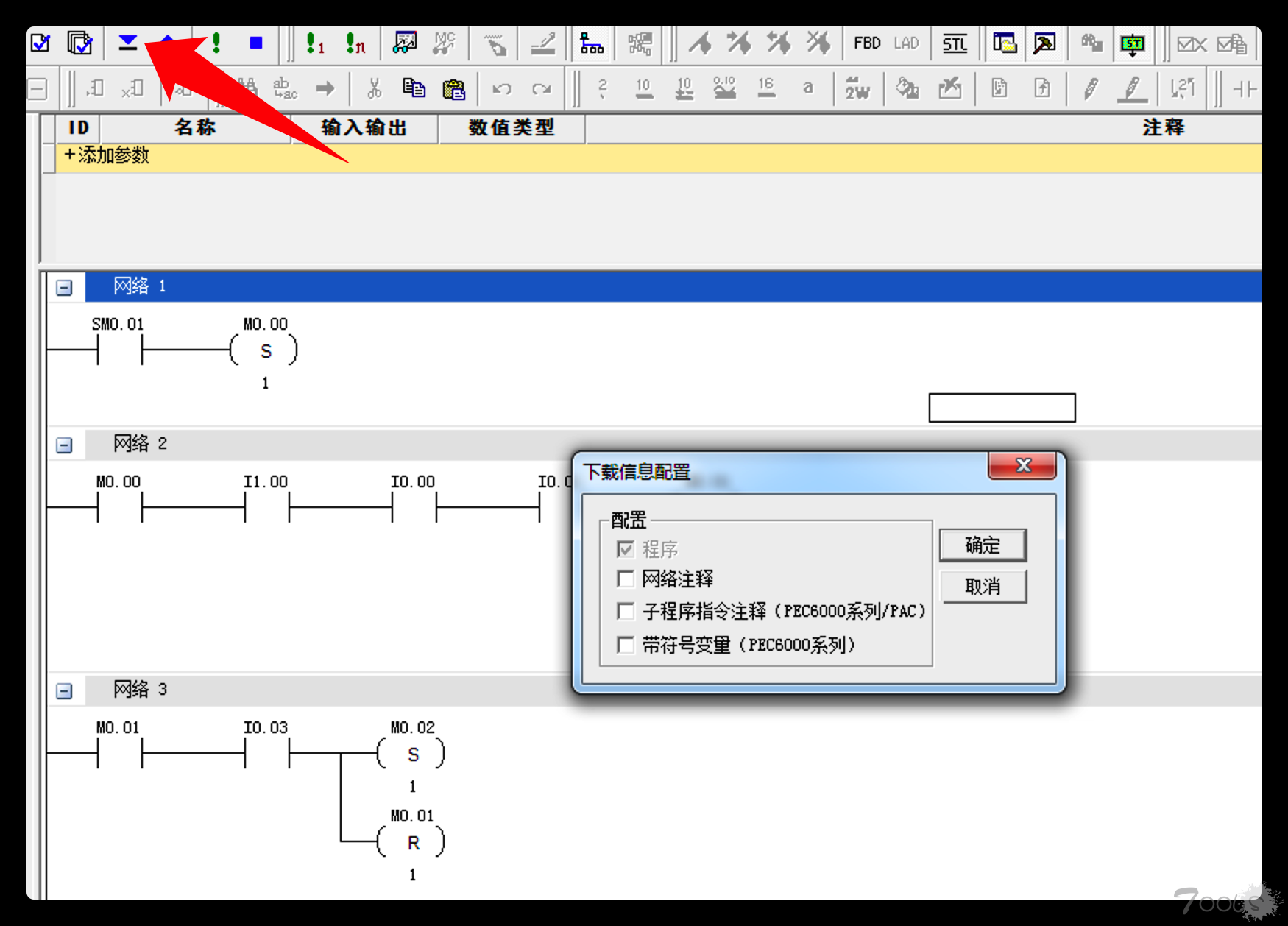The height and width of the screenshot is (926, 1288).
Task: Click the blue download-to-PLC arrow icon
Action: tap(128, 43)
